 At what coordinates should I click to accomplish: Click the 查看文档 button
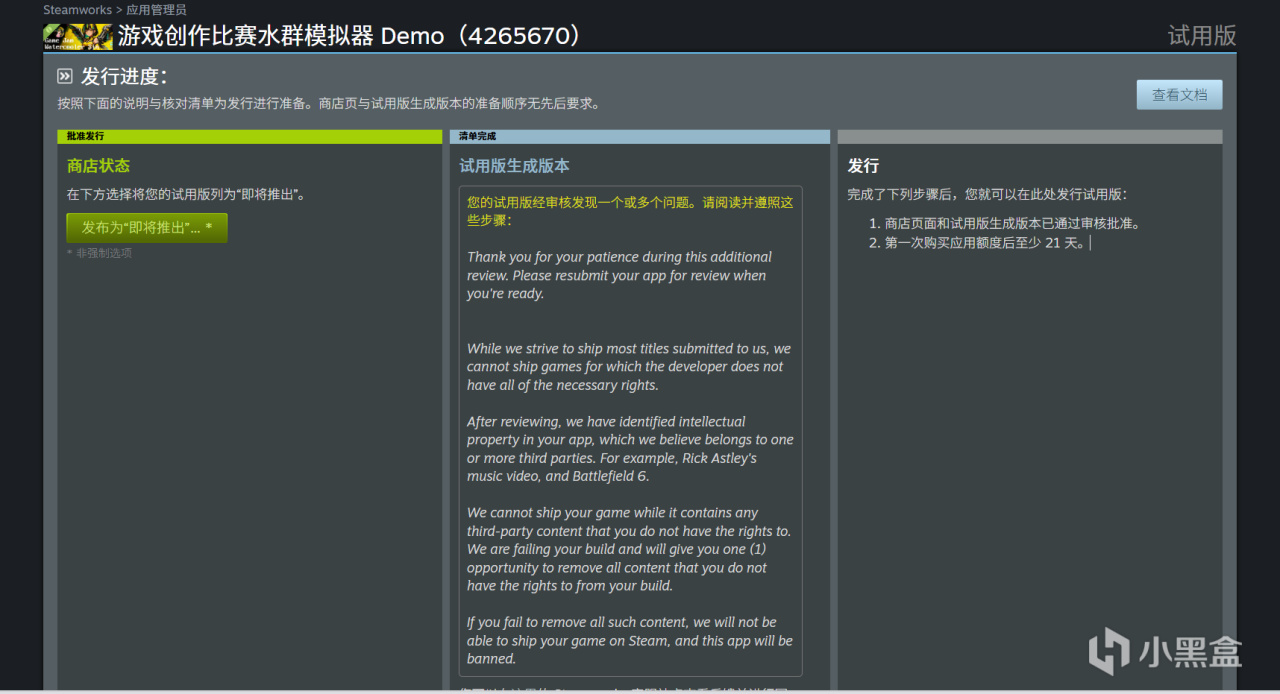pos(1179,95)
